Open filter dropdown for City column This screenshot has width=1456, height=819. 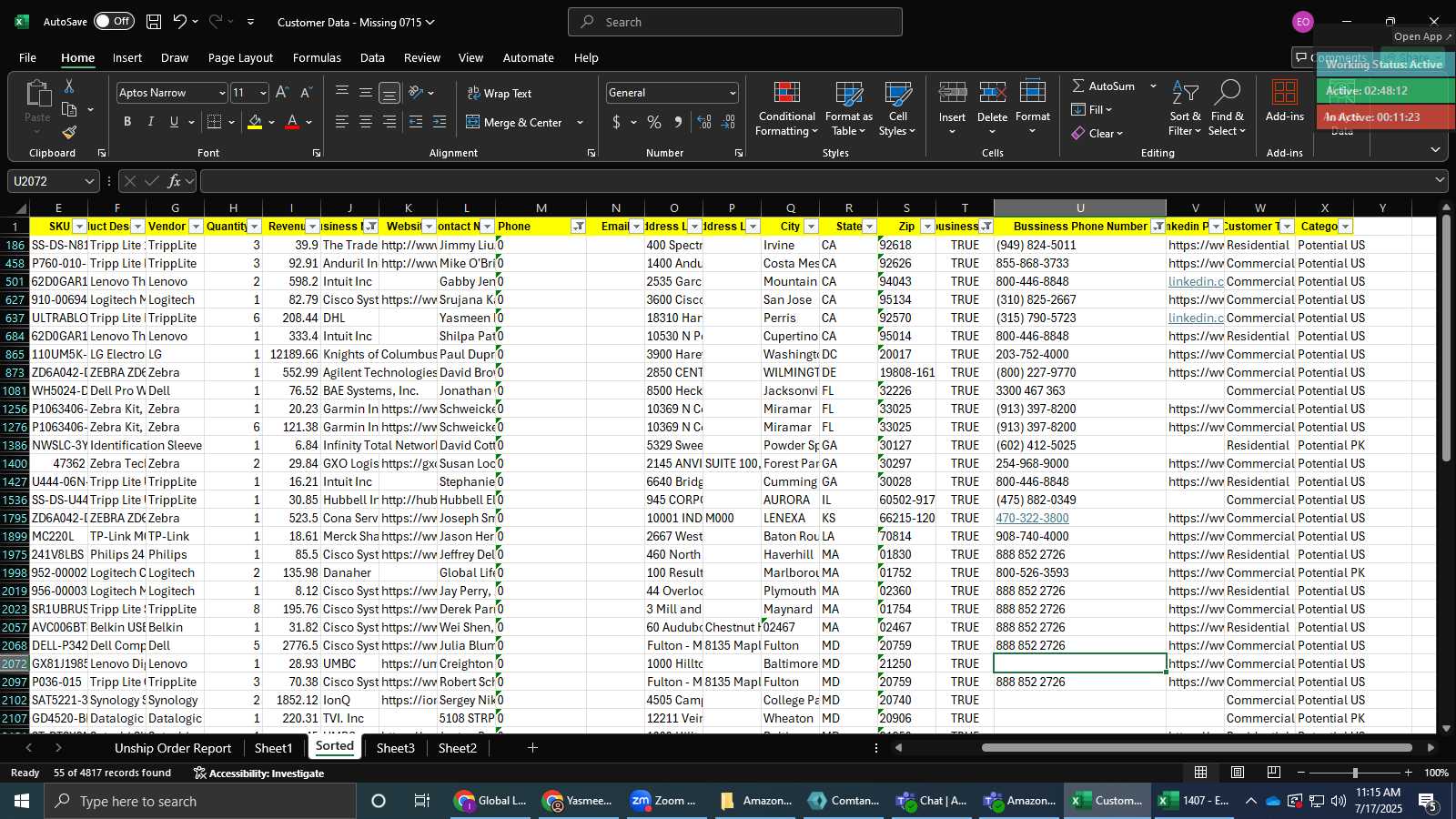(811, 227)
